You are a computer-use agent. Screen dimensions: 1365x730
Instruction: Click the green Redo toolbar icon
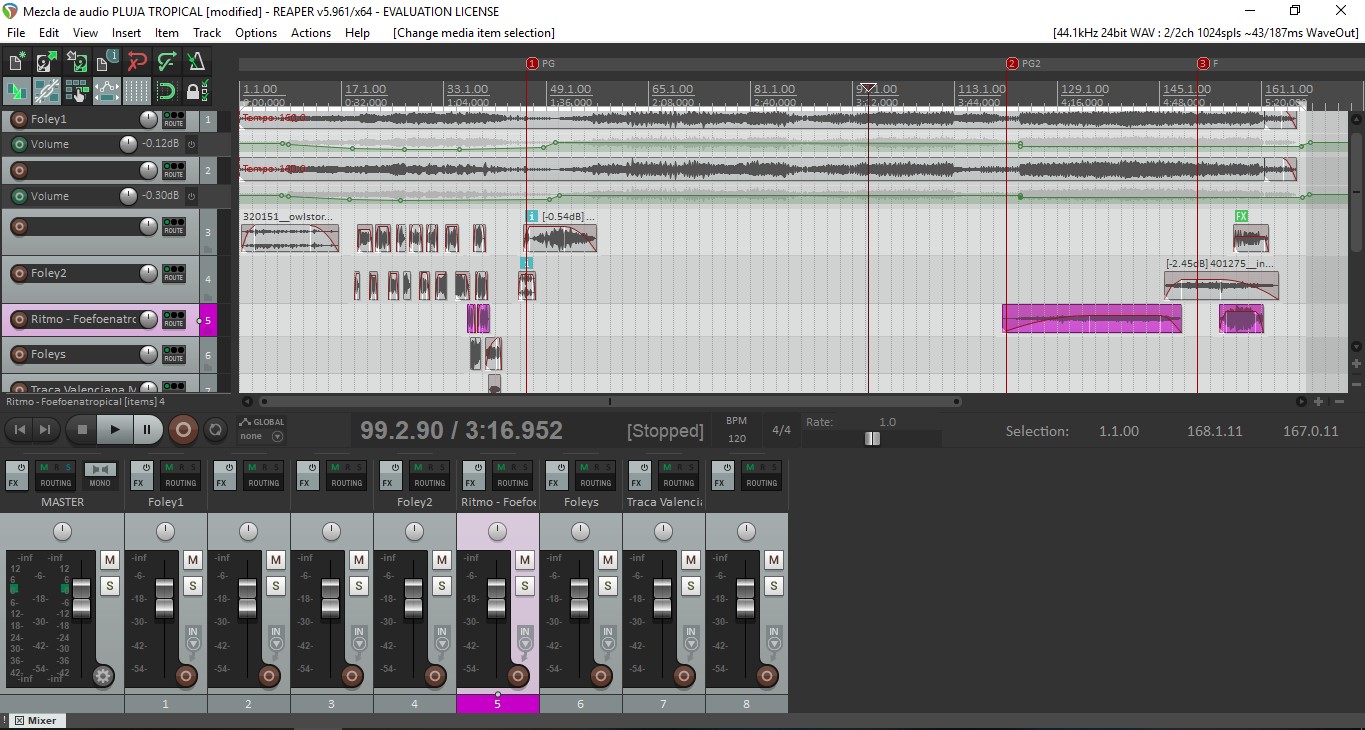[x=167, y=63]
